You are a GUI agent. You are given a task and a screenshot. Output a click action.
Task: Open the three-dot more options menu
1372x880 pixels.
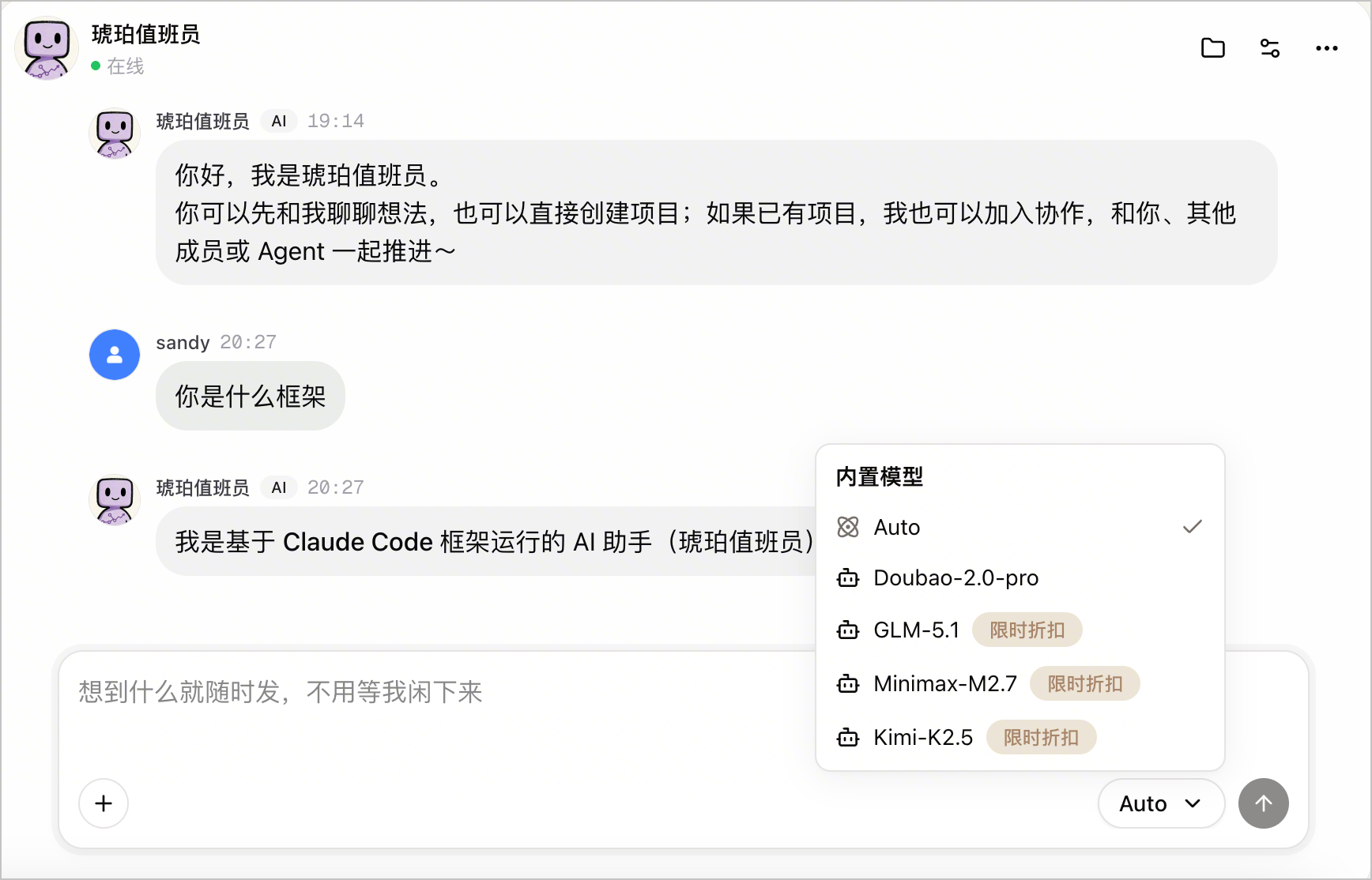coord(1326,48)
